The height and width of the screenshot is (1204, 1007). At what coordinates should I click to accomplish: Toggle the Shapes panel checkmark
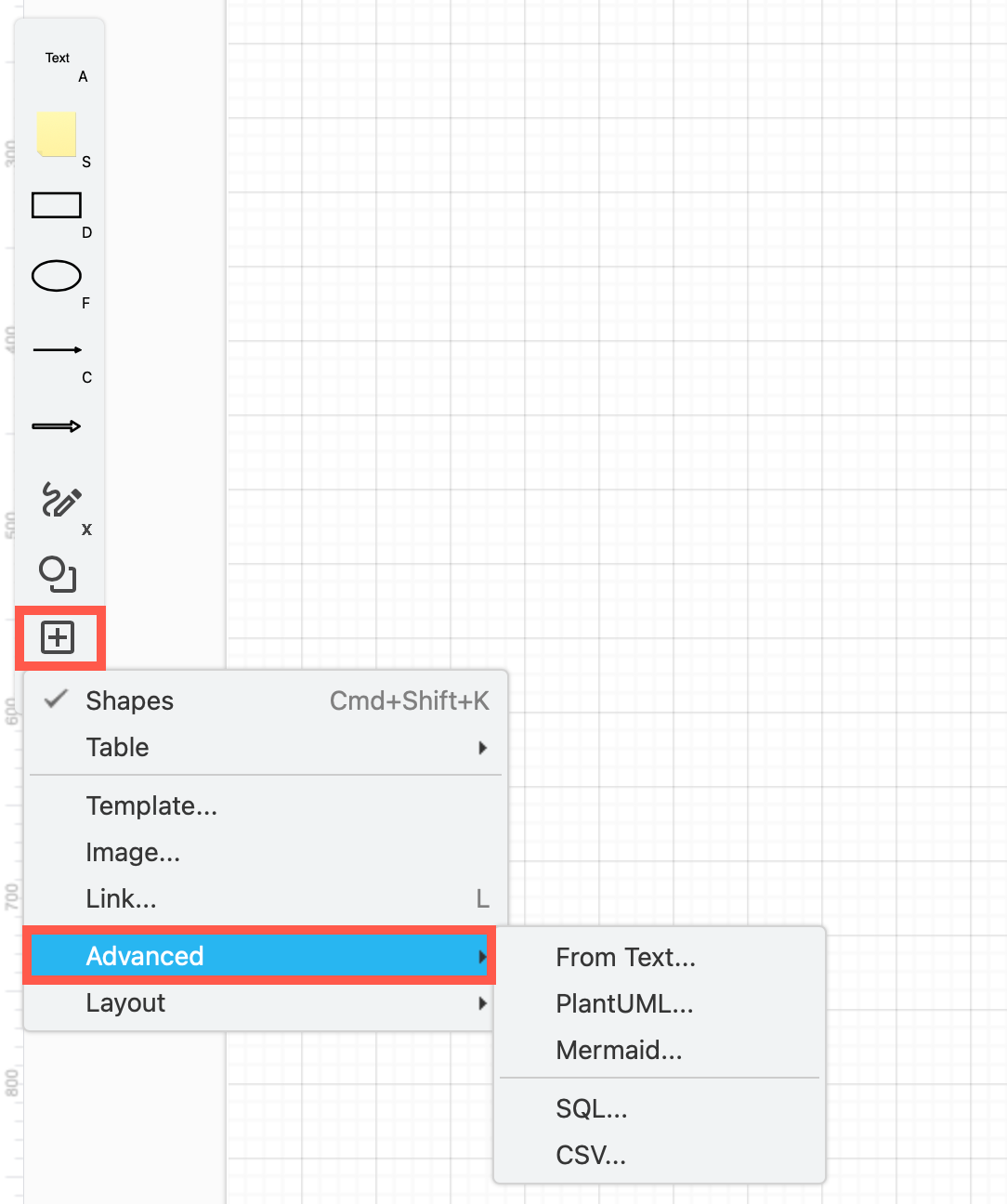click(x=129, y=700)
